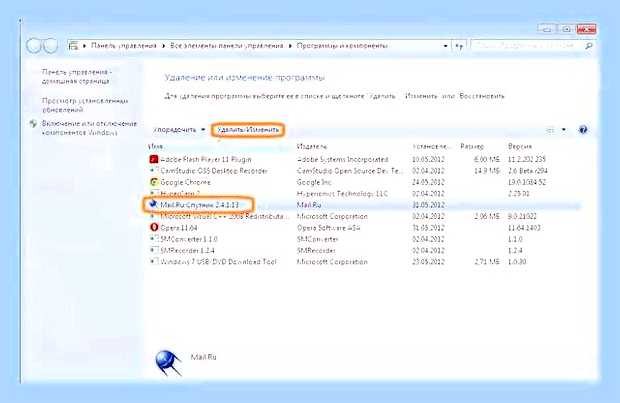
Task: Click the Opera 11.64 program icon
Action: pos(154,227)
